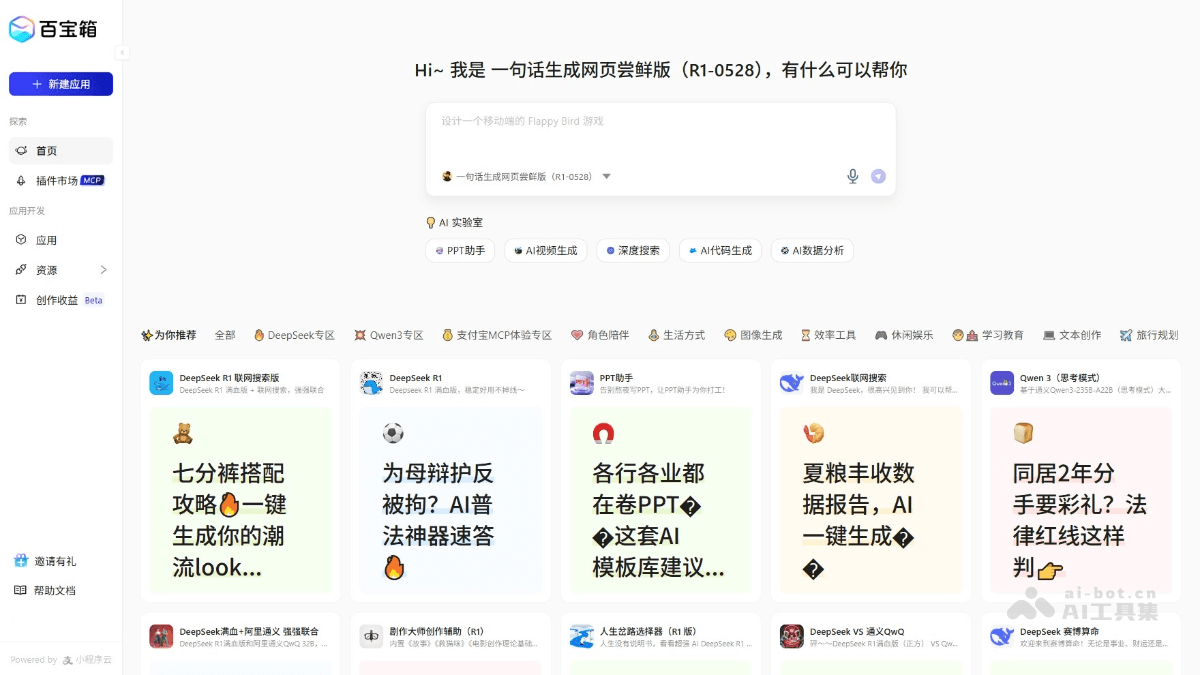Viewport: 1200px width, 675px height.
Task: Select 首页 in the sidebar
Action: coord(45,150)
